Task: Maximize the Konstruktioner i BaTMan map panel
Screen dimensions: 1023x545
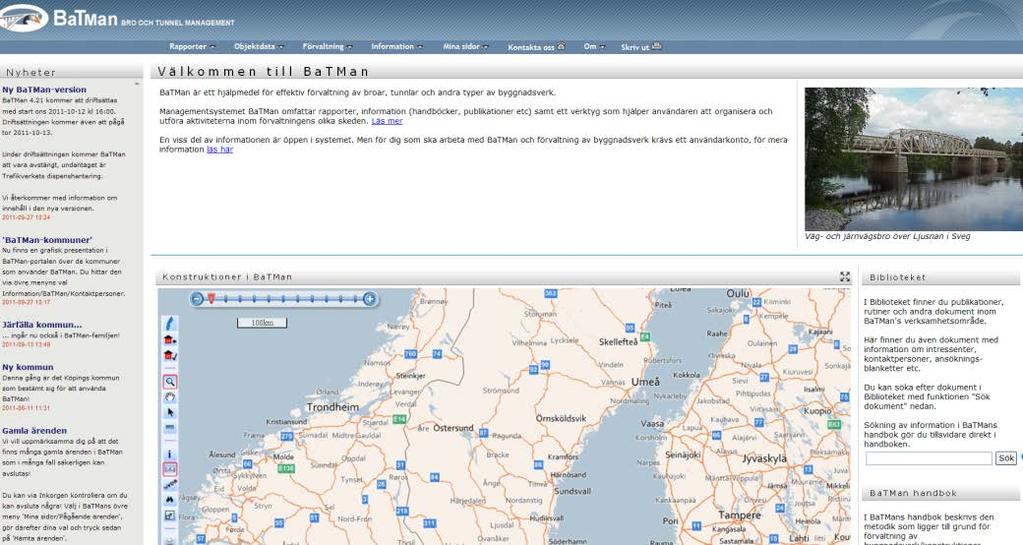Action: click(845, 277)
